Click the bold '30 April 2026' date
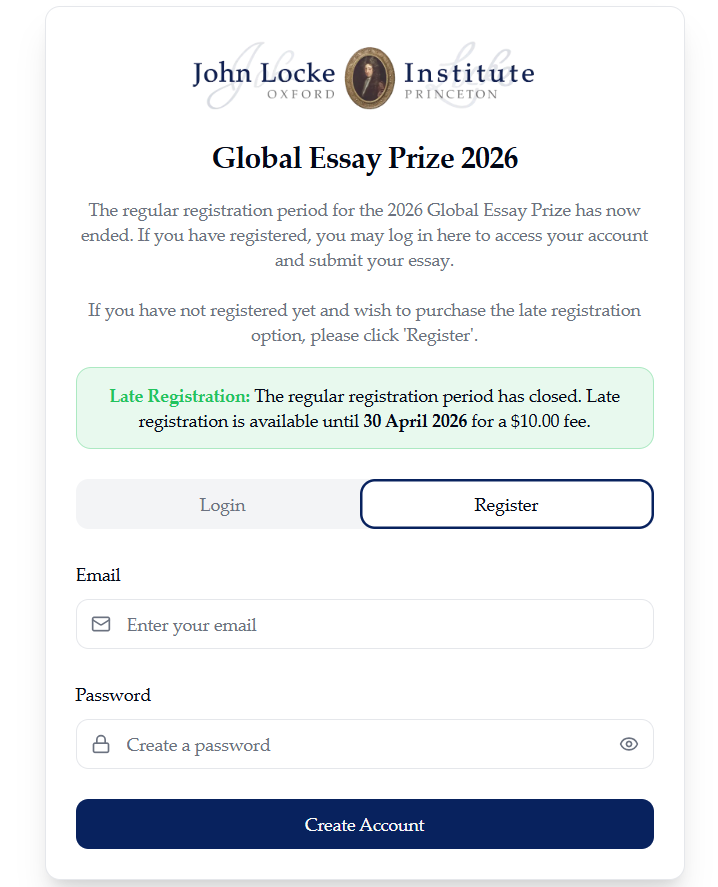This screenshot has height=887, width=718. tap(415, 421)
